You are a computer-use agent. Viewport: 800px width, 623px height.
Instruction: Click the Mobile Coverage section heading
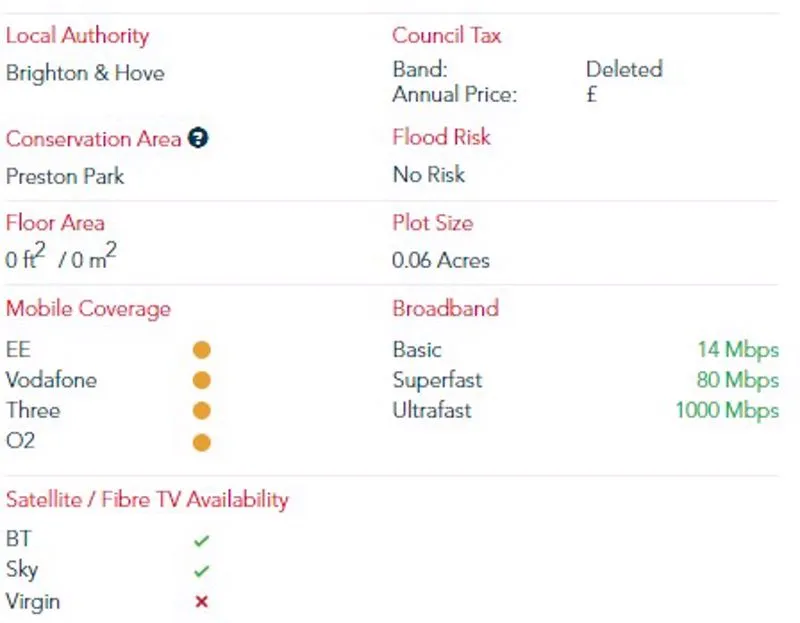[88, 309]
